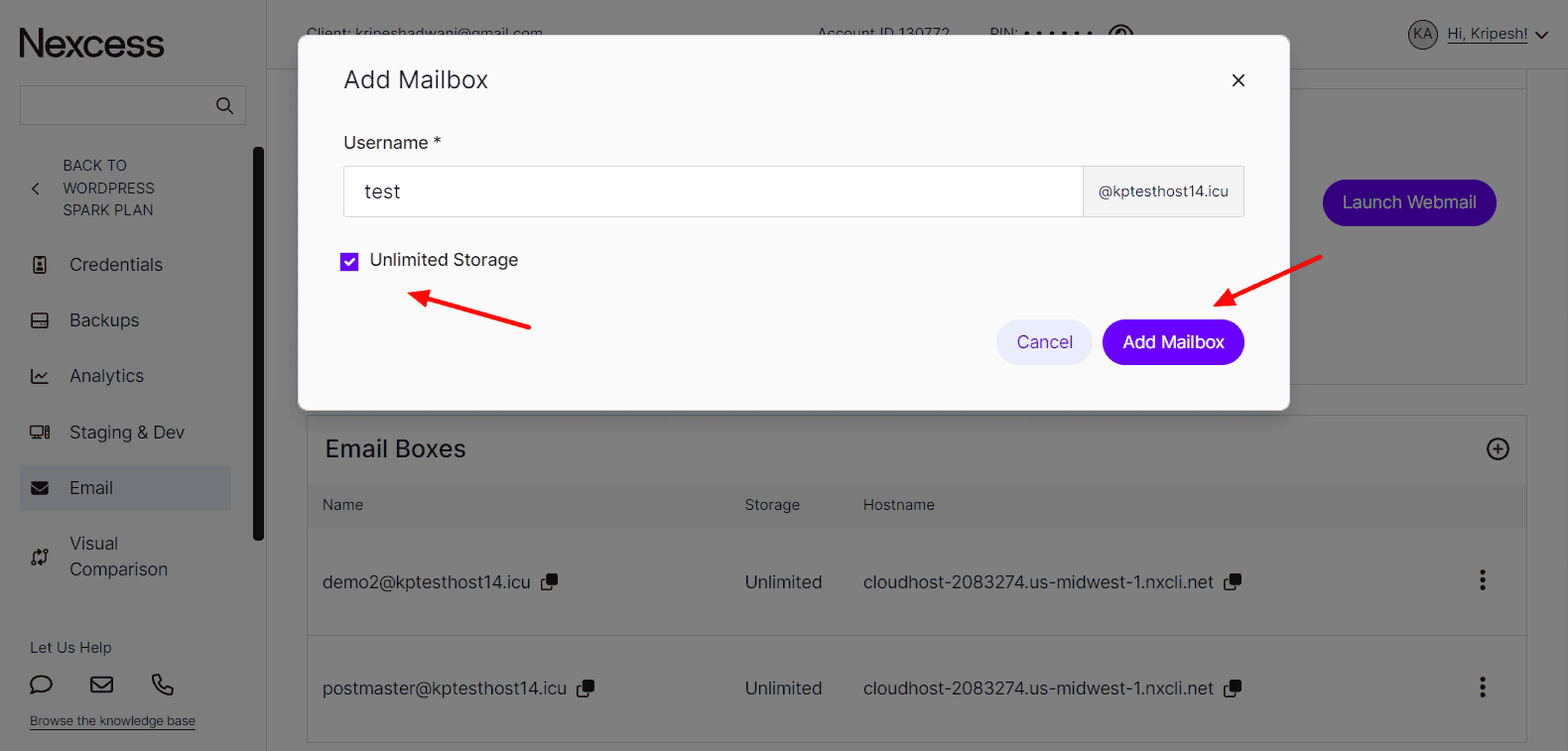This screenshot has width=1568, height=751.
Task: Copy hostname in the demo2 mailbox row
Action: tap(1233, 582)
